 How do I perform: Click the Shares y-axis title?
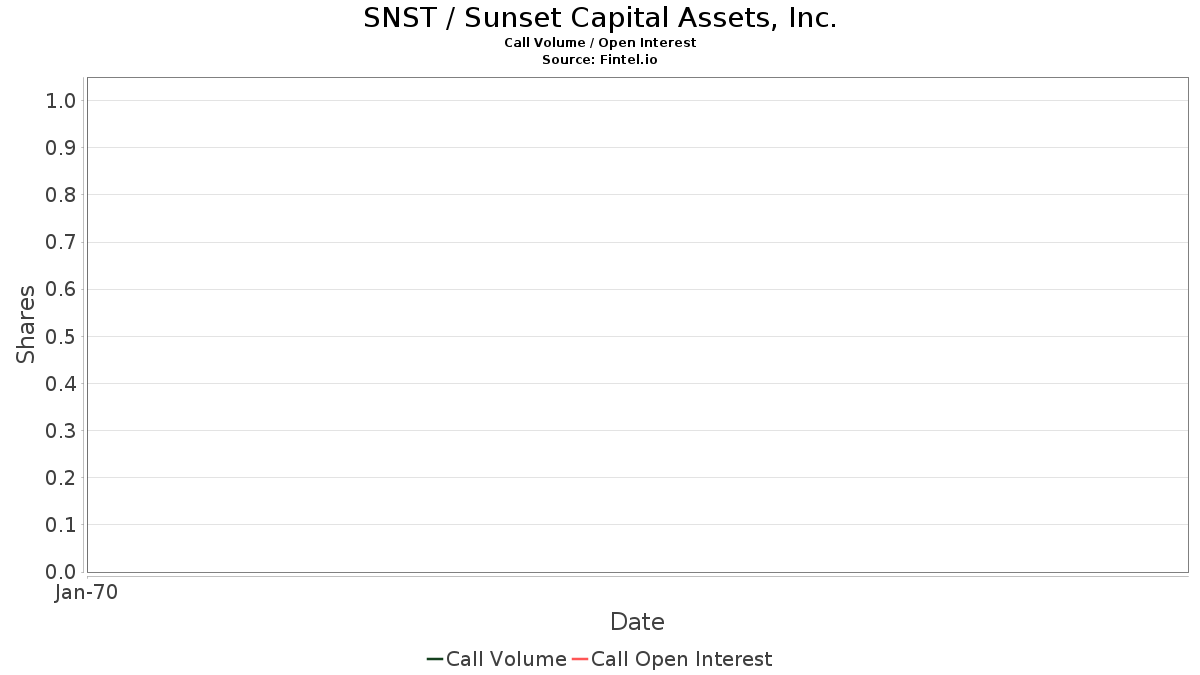(x=26, y=324)
